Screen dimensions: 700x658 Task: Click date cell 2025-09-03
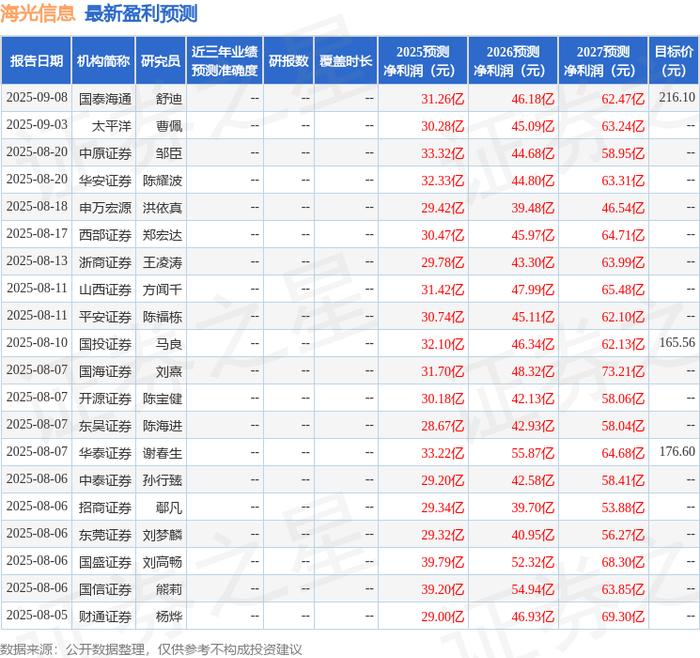click(x=37, y=125)
